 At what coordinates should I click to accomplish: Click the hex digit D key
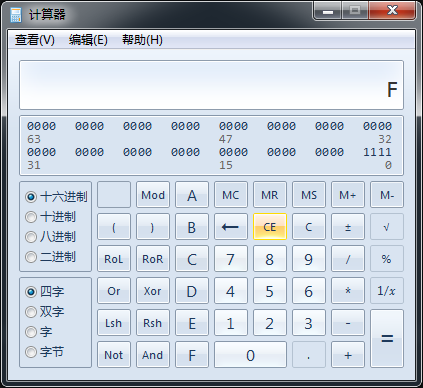(192, 291)
